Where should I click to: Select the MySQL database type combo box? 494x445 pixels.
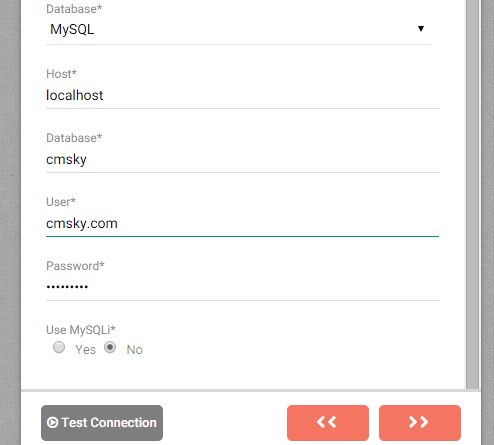click(x=238, y=29)
